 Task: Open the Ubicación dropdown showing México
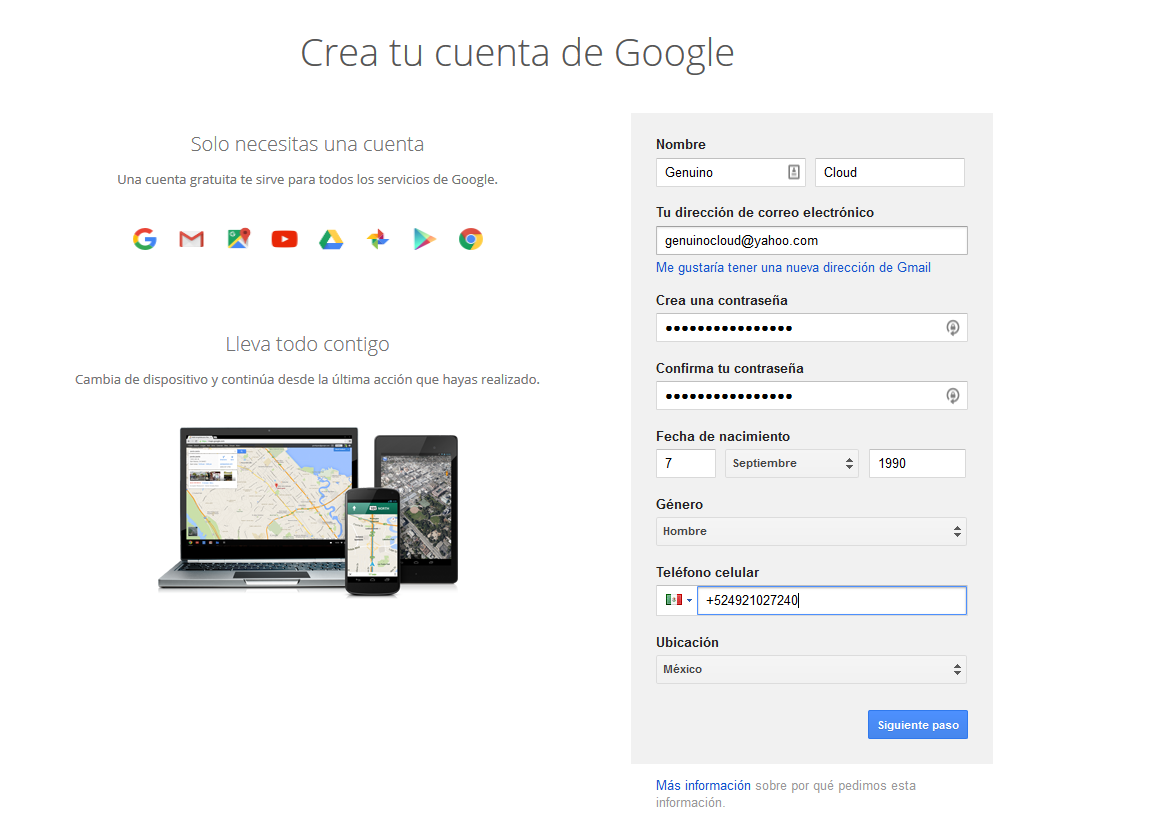pyautogui.click(x=812, y=669)
